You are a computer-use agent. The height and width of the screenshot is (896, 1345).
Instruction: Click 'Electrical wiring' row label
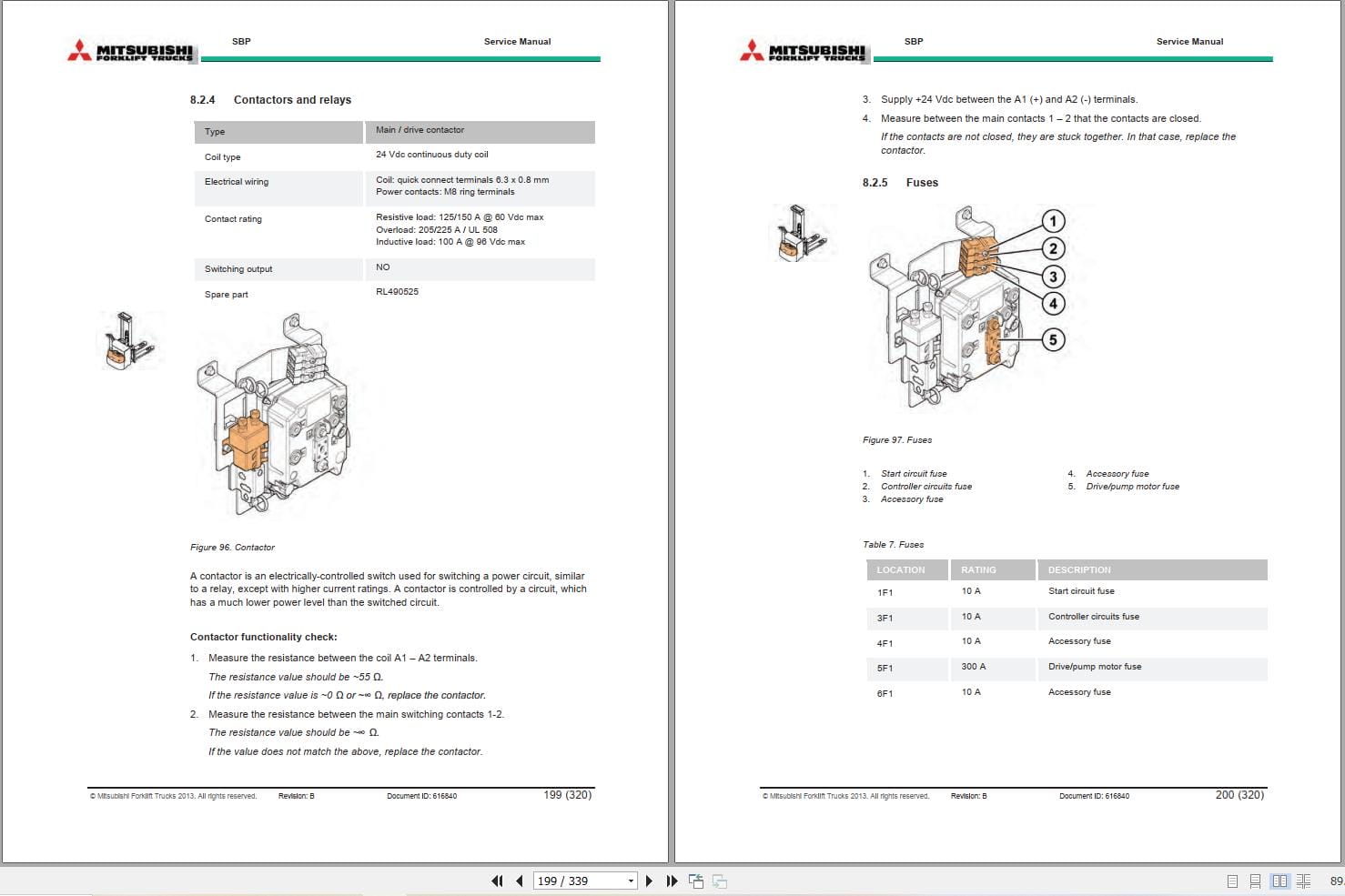click(237, 182)
